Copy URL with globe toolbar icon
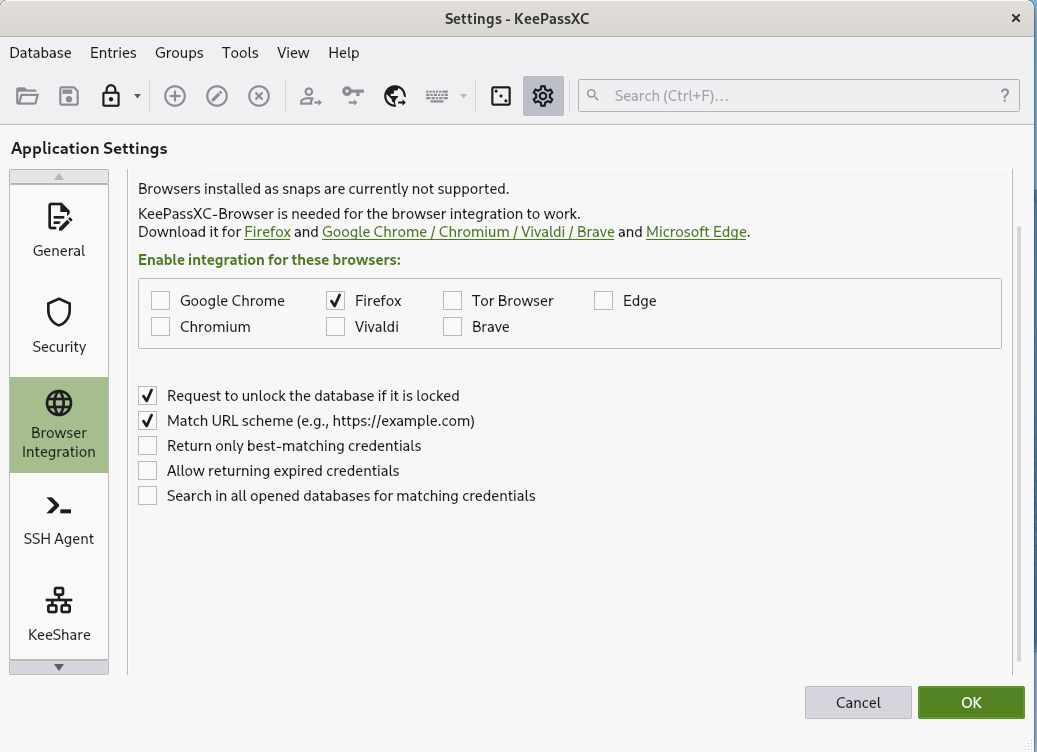1037x752 pixels. pos(395,96)
